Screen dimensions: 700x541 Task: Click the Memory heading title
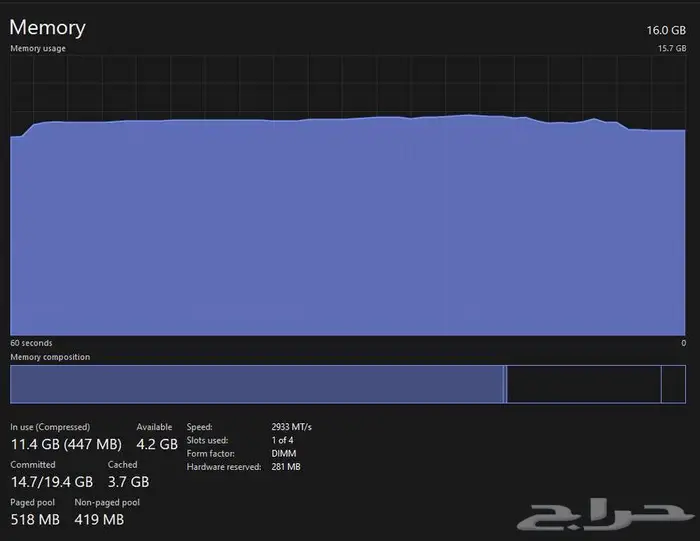point(47,28)
